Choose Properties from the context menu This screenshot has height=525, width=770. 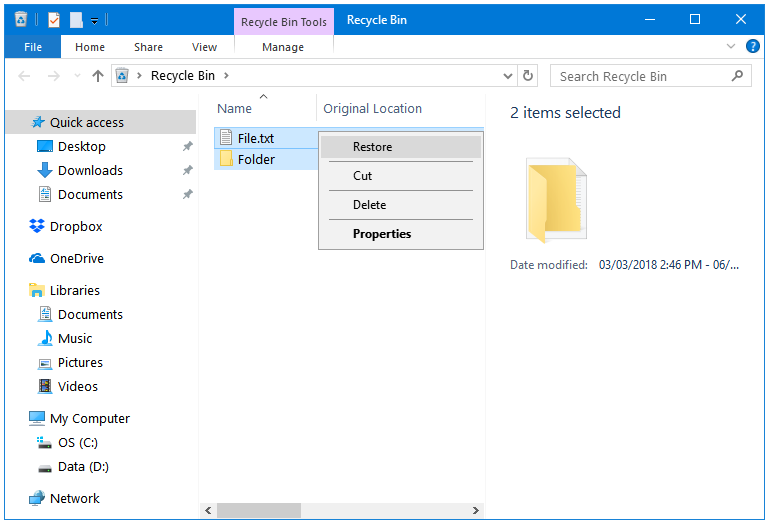tap(401, 234)
